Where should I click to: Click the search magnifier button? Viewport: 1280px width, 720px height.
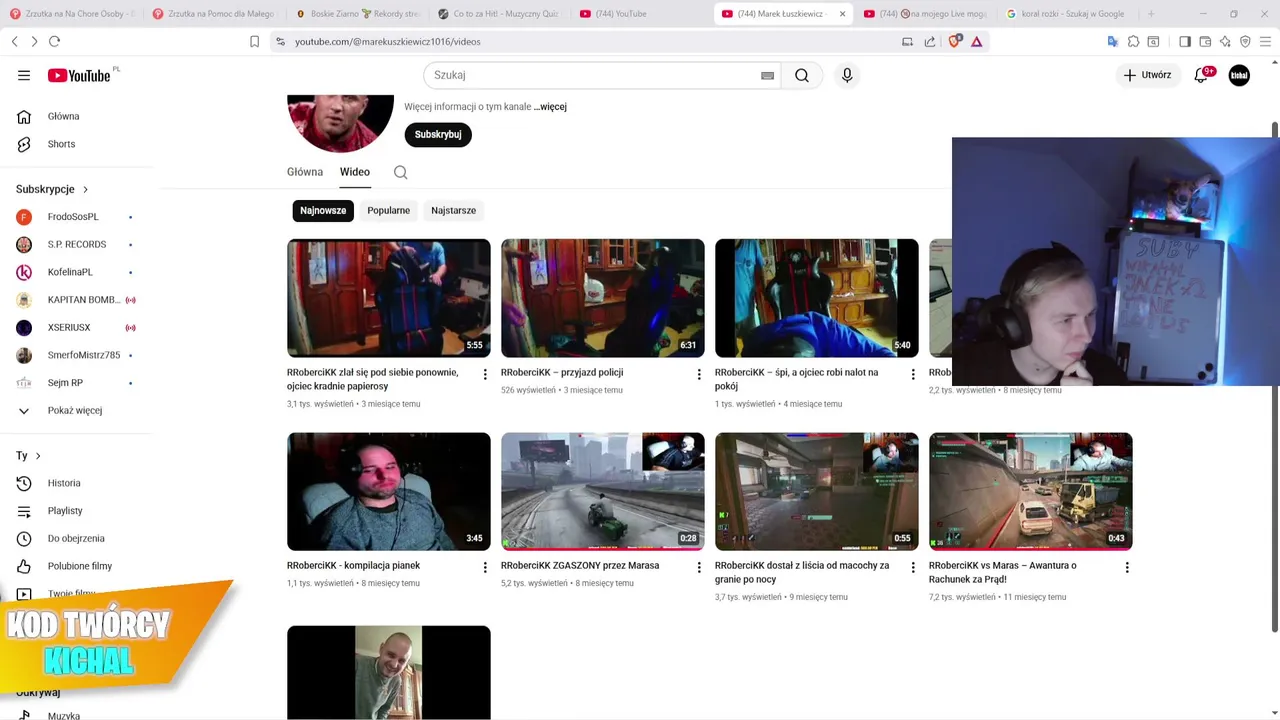click(802, 75)
